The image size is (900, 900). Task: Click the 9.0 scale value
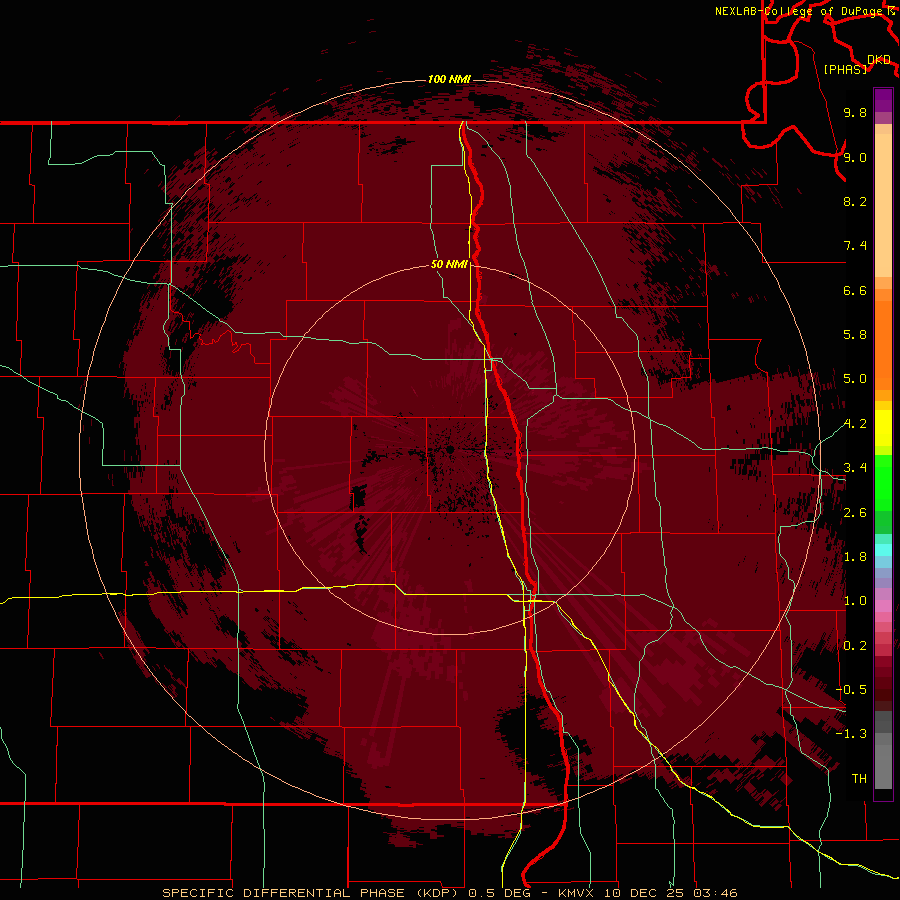[x=855, y=157]
